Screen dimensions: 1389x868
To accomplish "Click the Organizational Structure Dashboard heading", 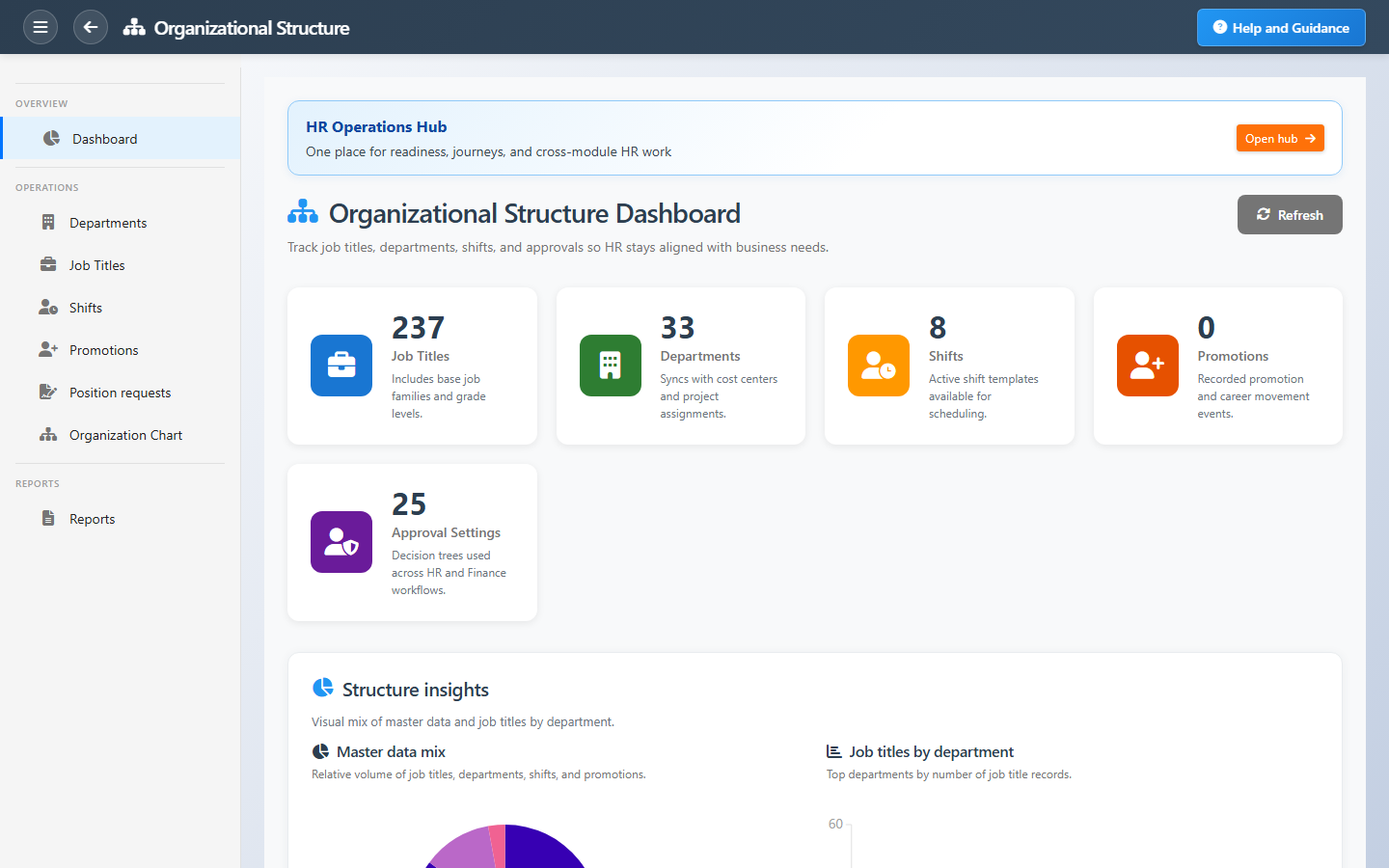I will pyautogui.click(x=534, y=213).
